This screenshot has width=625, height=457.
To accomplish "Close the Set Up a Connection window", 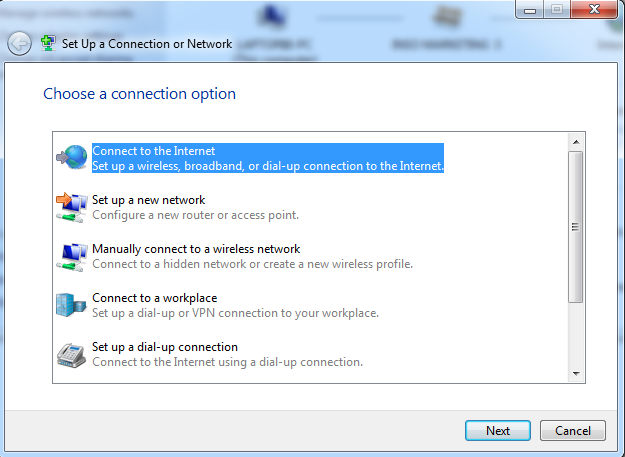I will coord(594,9).
